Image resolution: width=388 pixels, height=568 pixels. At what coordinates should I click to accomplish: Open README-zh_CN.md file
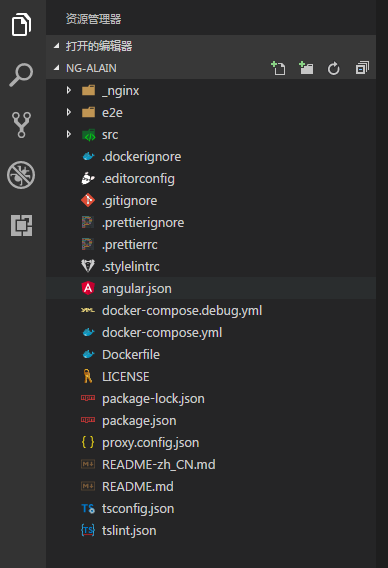click(x=211, y=464)
